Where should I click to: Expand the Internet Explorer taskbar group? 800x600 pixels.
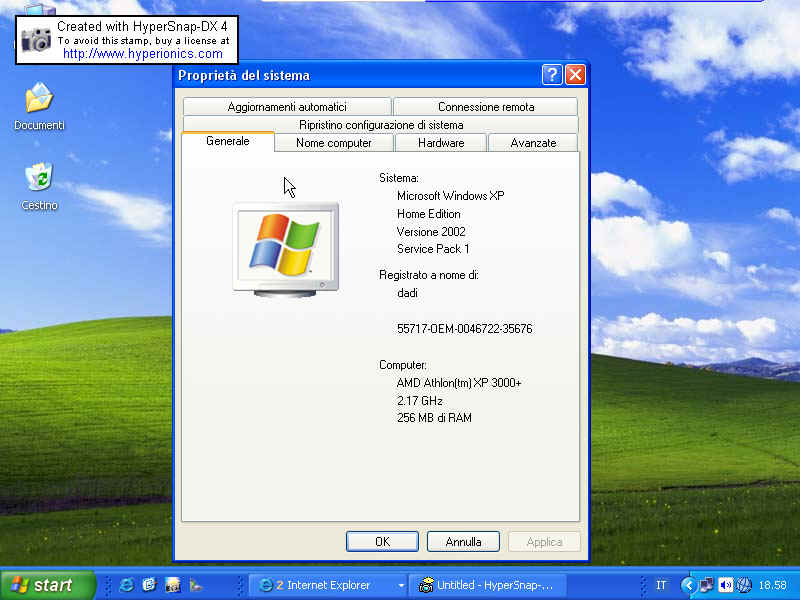329,585
